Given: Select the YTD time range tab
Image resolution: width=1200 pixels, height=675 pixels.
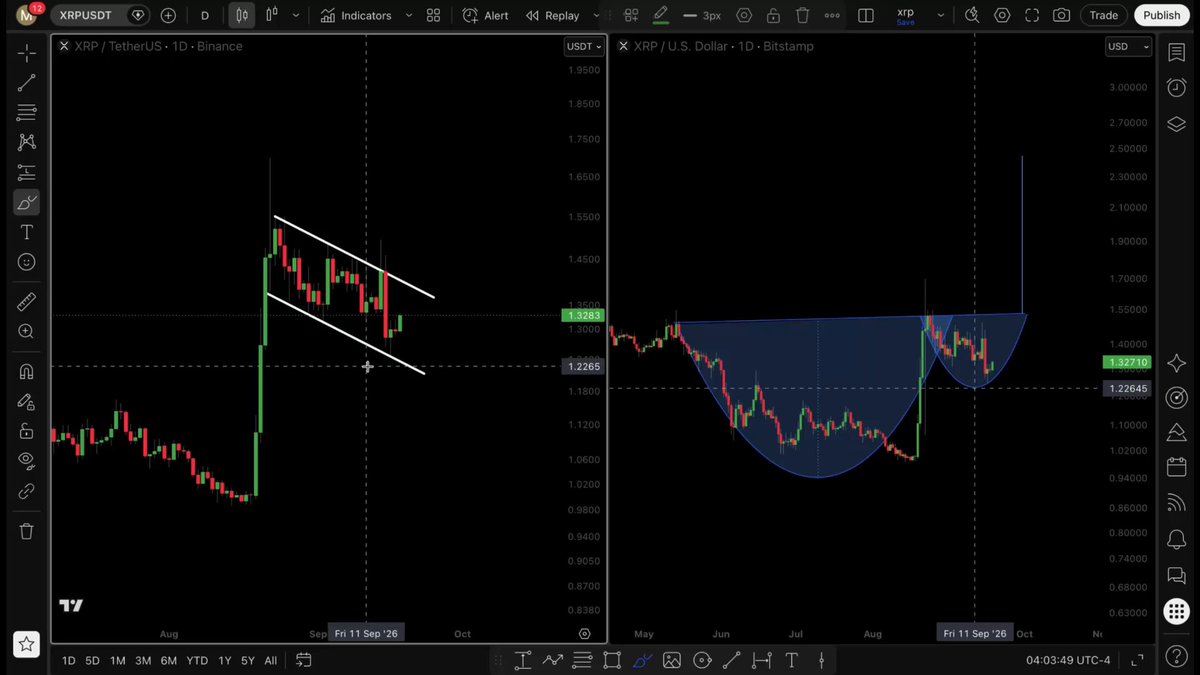Looking at the screenshot, I should (x=197, y=660).
